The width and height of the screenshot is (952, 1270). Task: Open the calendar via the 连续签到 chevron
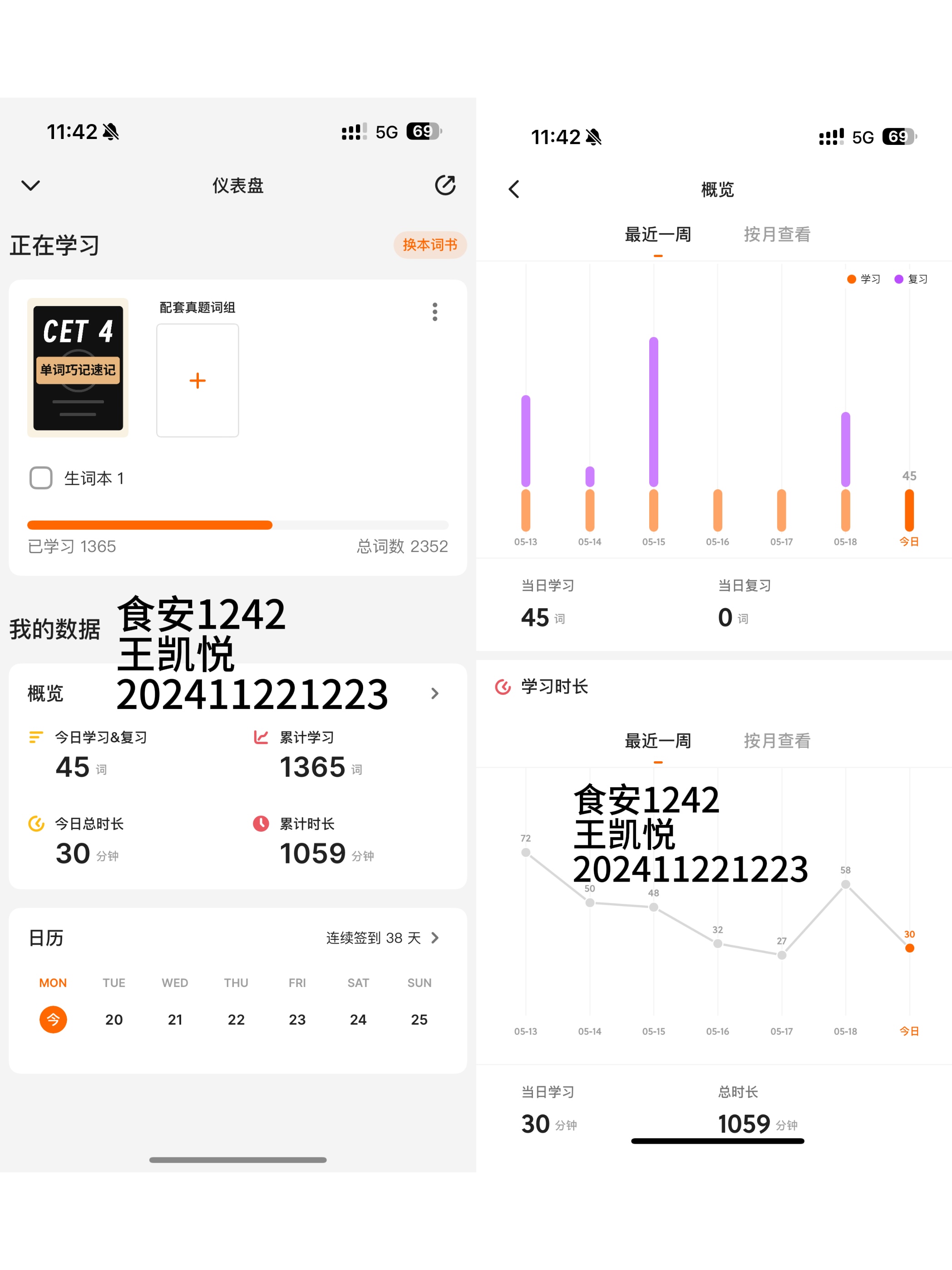[x=435, y=938]
